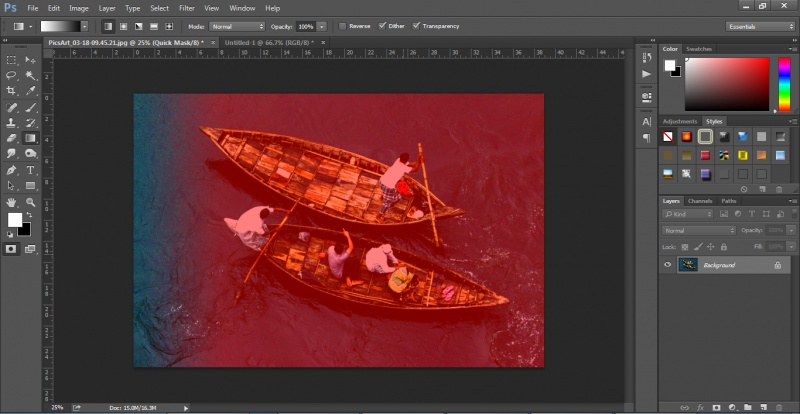This screenshot has height=414, width=800.
Task: Click the rainbow hue slider strip
Action: (782, 84)
